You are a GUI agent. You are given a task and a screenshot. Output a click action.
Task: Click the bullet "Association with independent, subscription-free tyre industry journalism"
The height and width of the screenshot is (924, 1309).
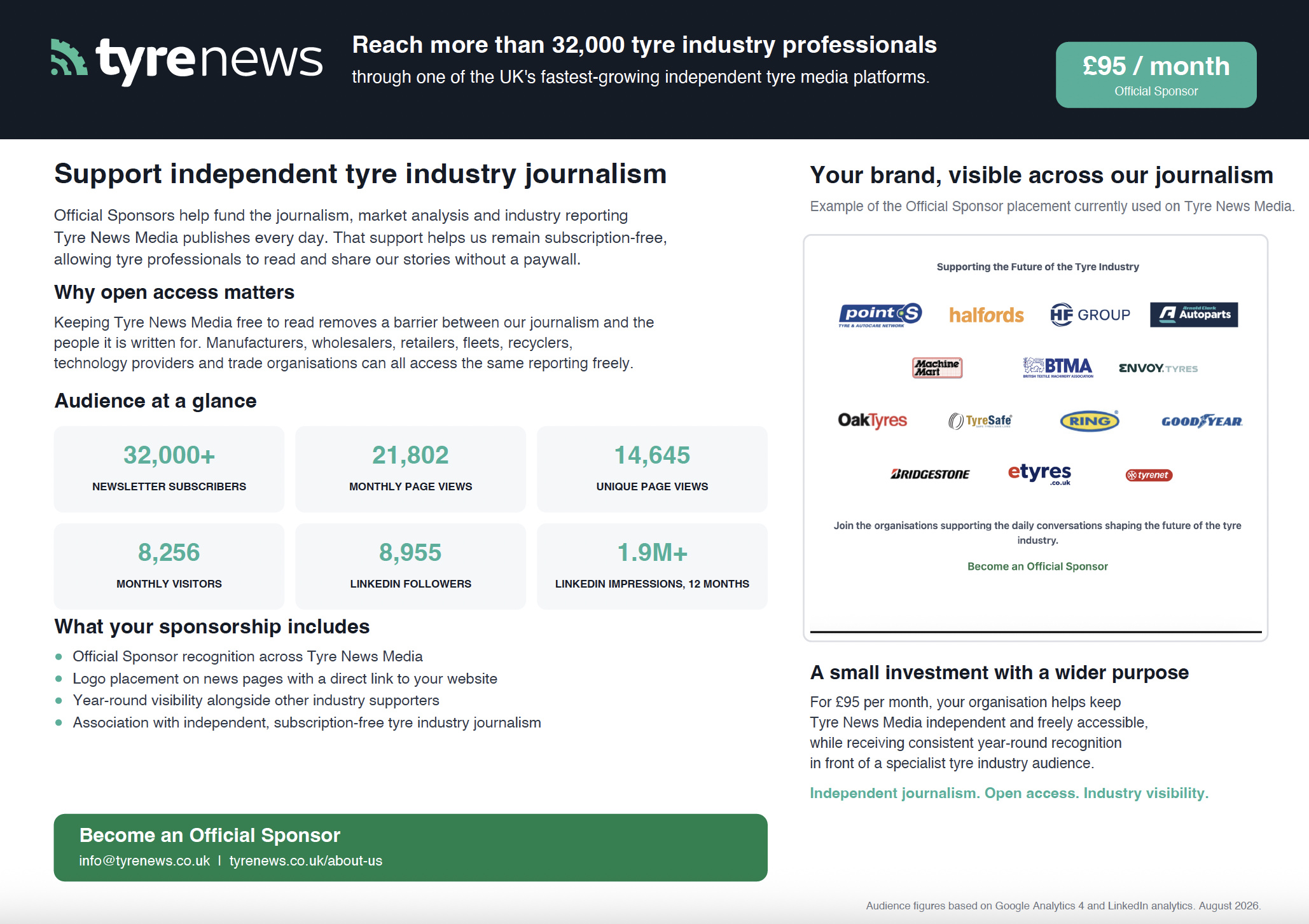pos(307,722)
